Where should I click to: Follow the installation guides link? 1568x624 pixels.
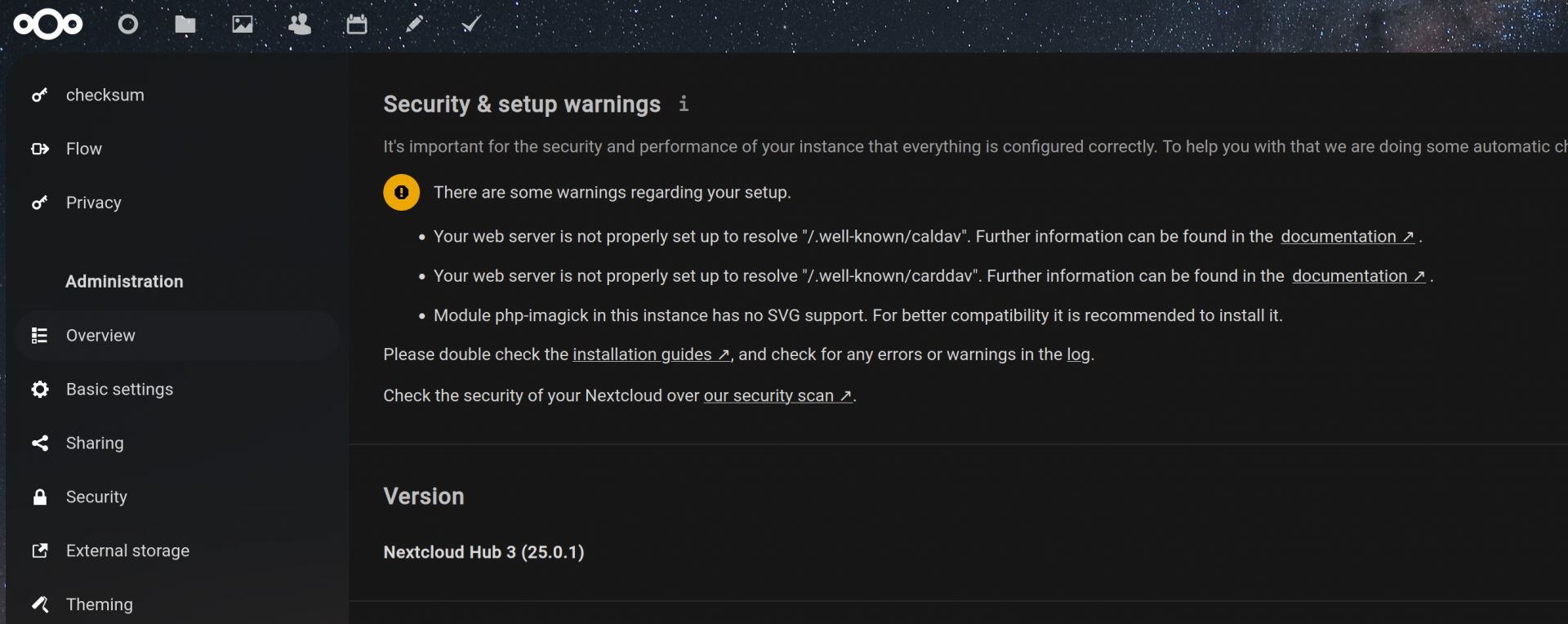click(651, 354)
